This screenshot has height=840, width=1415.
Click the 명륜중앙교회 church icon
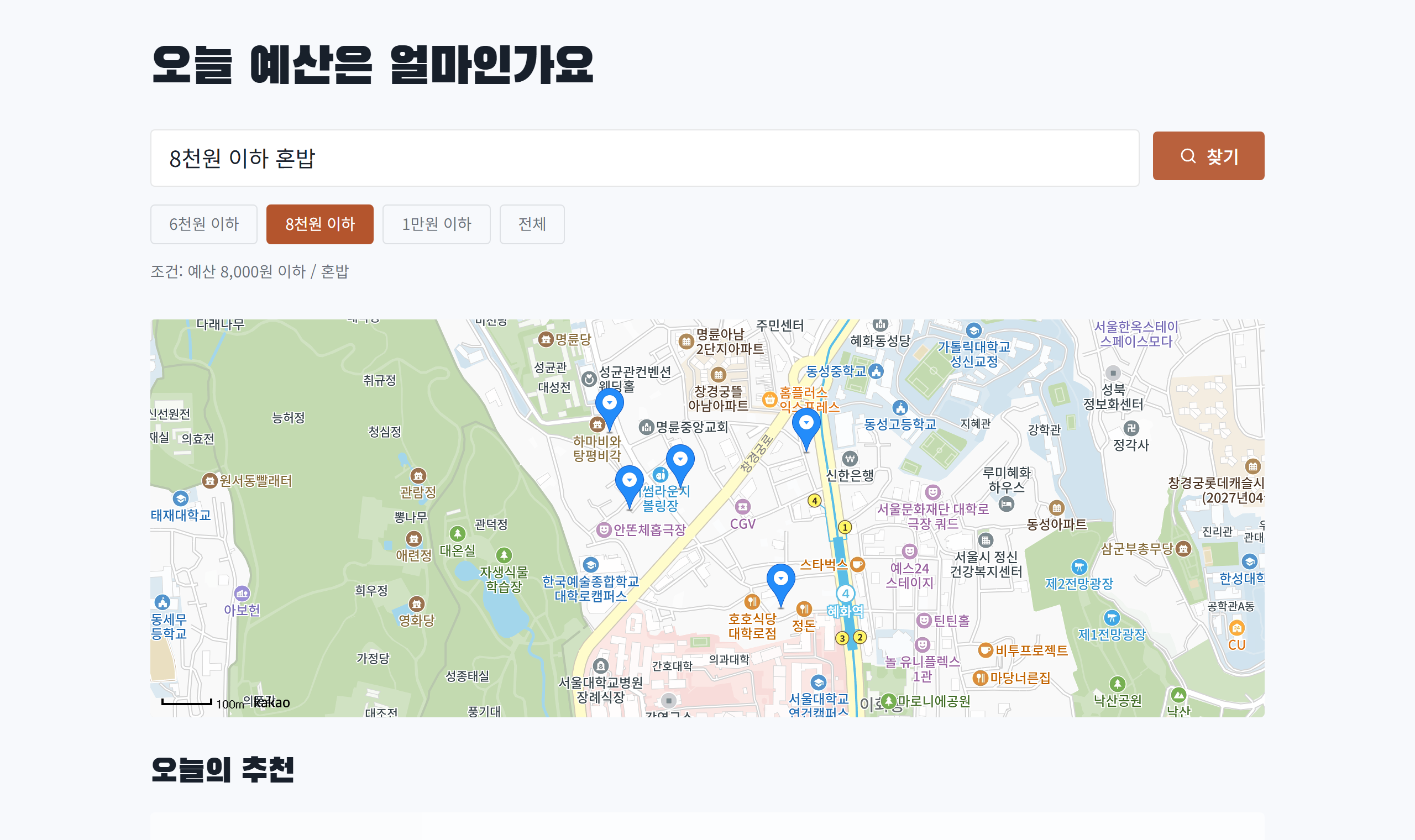[x=646, y=427]
